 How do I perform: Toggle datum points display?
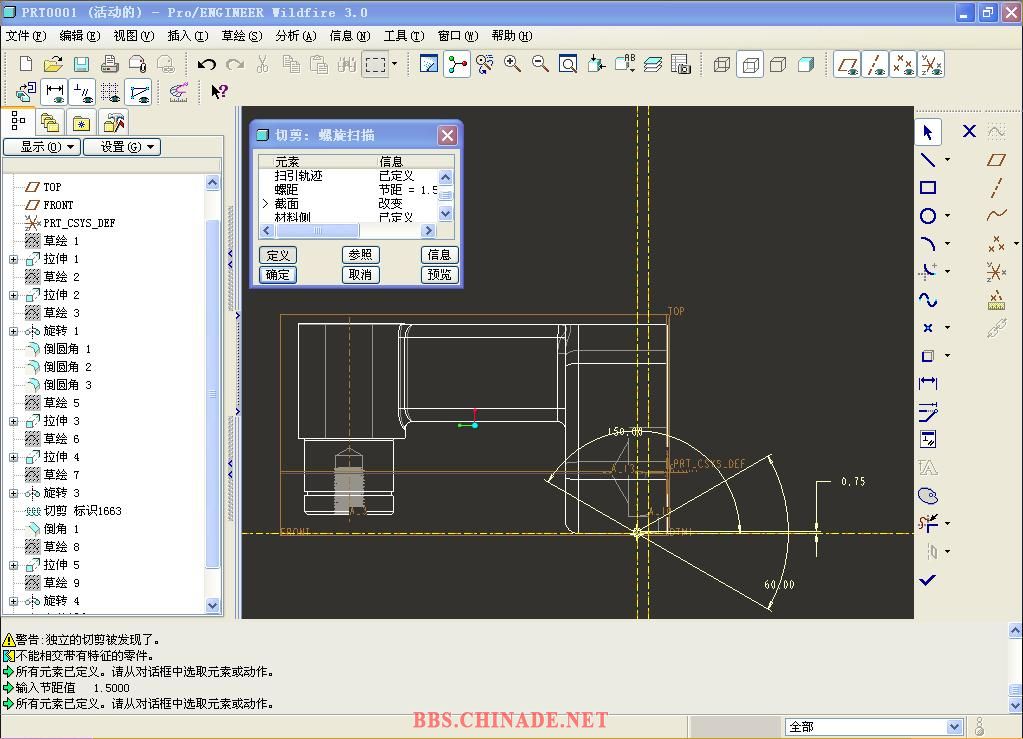click(x=903, y=65)
